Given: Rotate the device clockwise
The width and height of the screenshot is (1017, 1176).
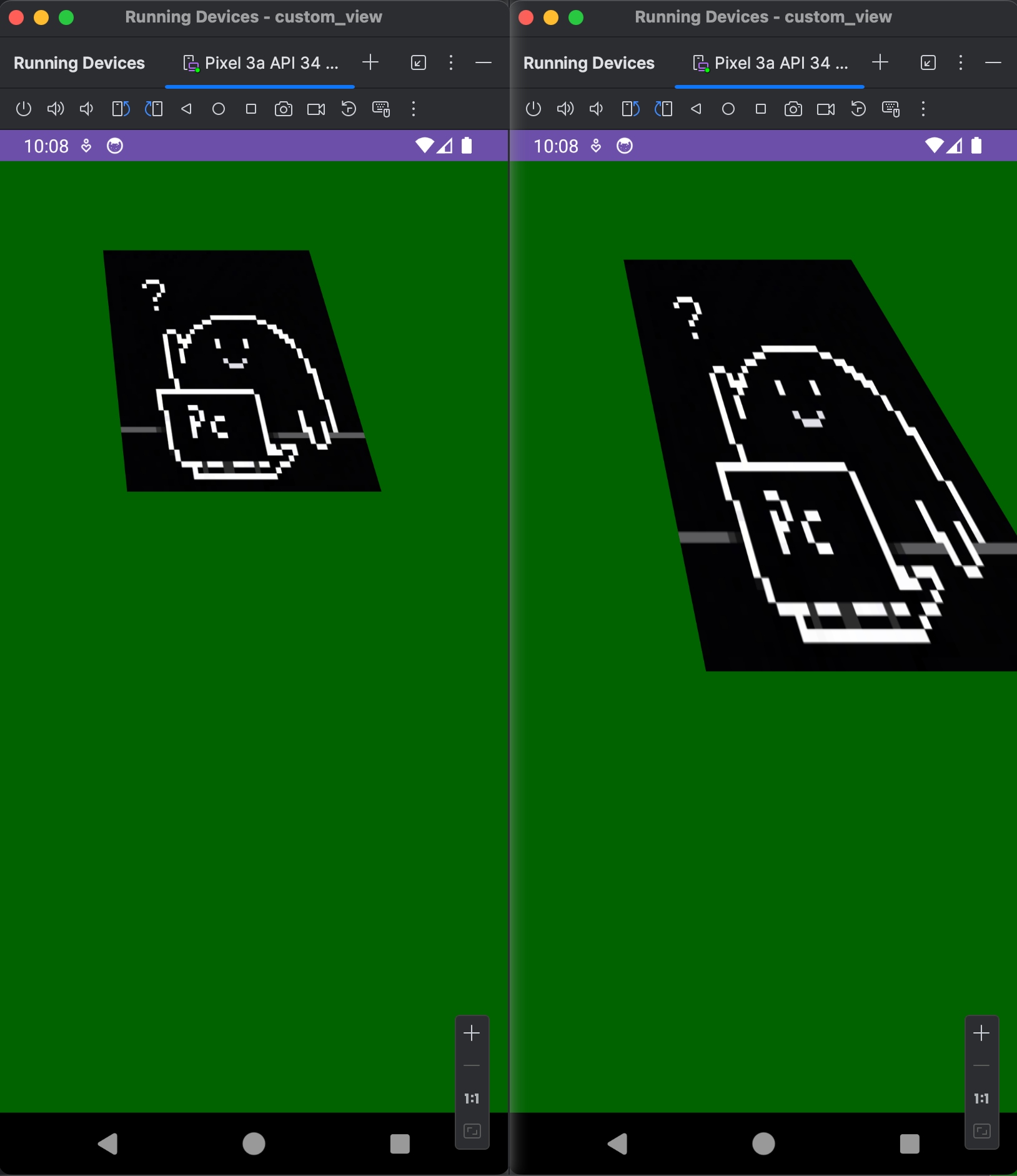Looking at the screenshot, I should 154,109.
